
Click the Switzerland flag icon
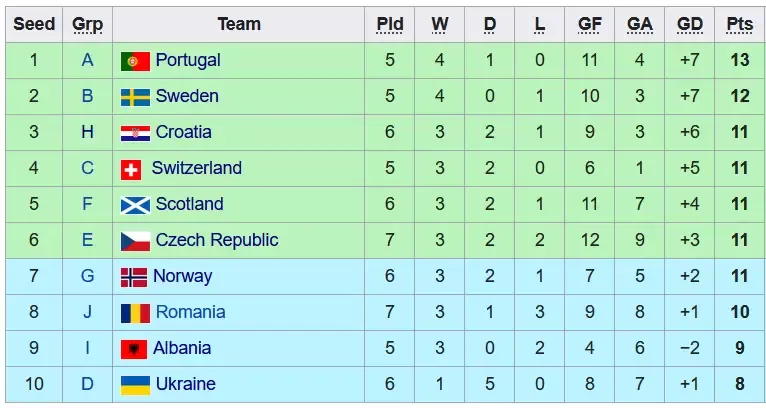131,169
